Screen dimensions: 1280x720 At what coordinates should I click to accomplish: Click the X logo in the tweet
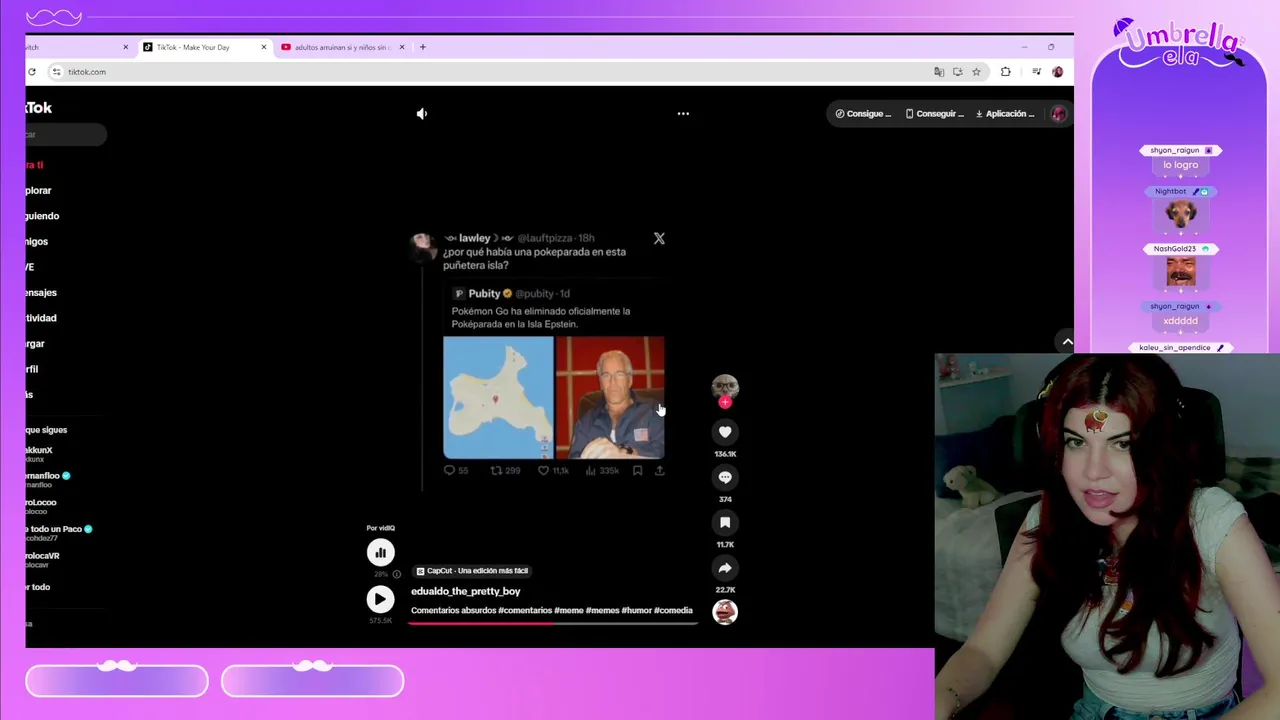[x=659, y=238]
